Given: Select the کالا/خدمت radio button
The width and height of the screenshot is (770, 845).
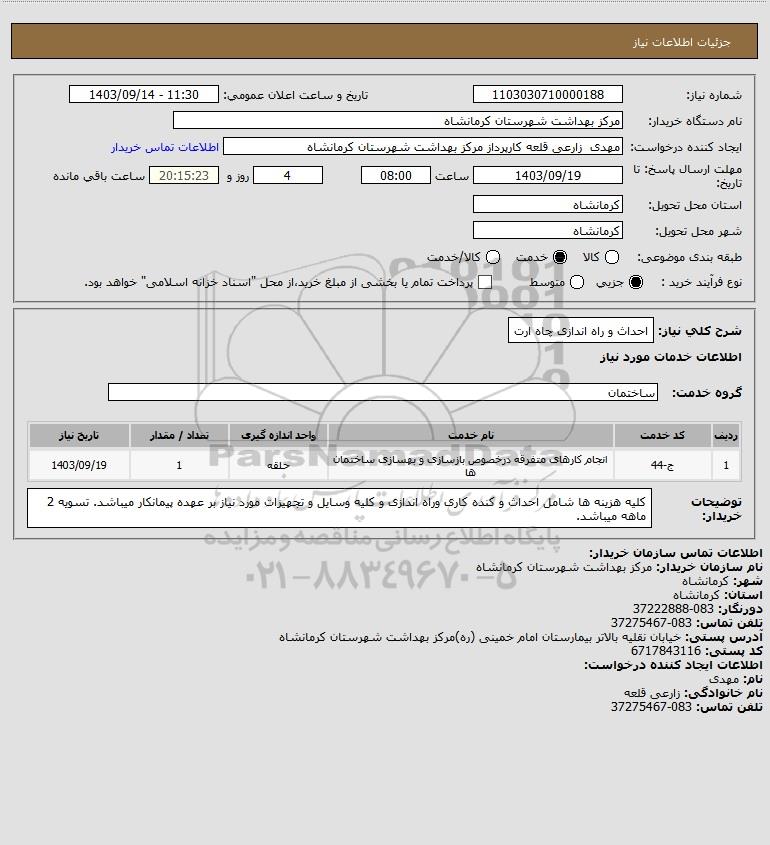Looking at the screenshot, I should [x=493, y=257].
